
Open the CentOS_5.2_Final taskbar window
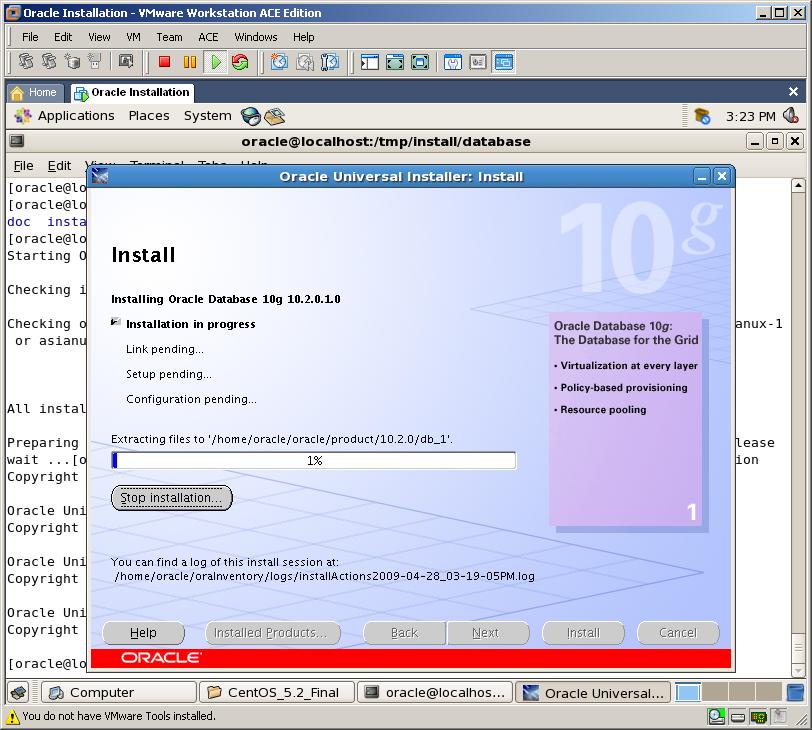(277, 692)
